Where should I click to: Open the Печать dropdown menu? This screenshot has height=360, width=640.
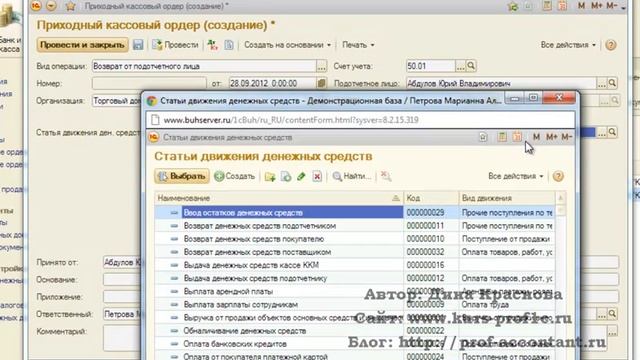coord(358,45)
